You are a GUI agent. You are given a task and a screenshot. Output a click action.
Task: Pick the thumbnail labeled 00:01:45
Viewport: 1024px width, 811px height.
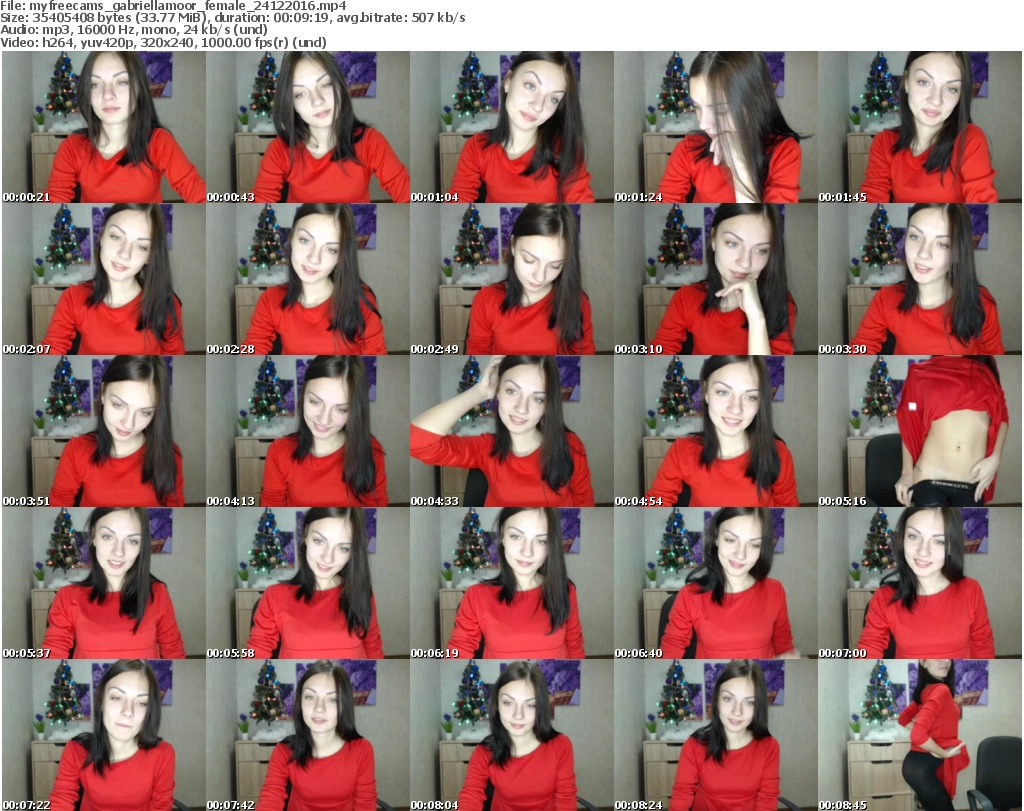920,127
